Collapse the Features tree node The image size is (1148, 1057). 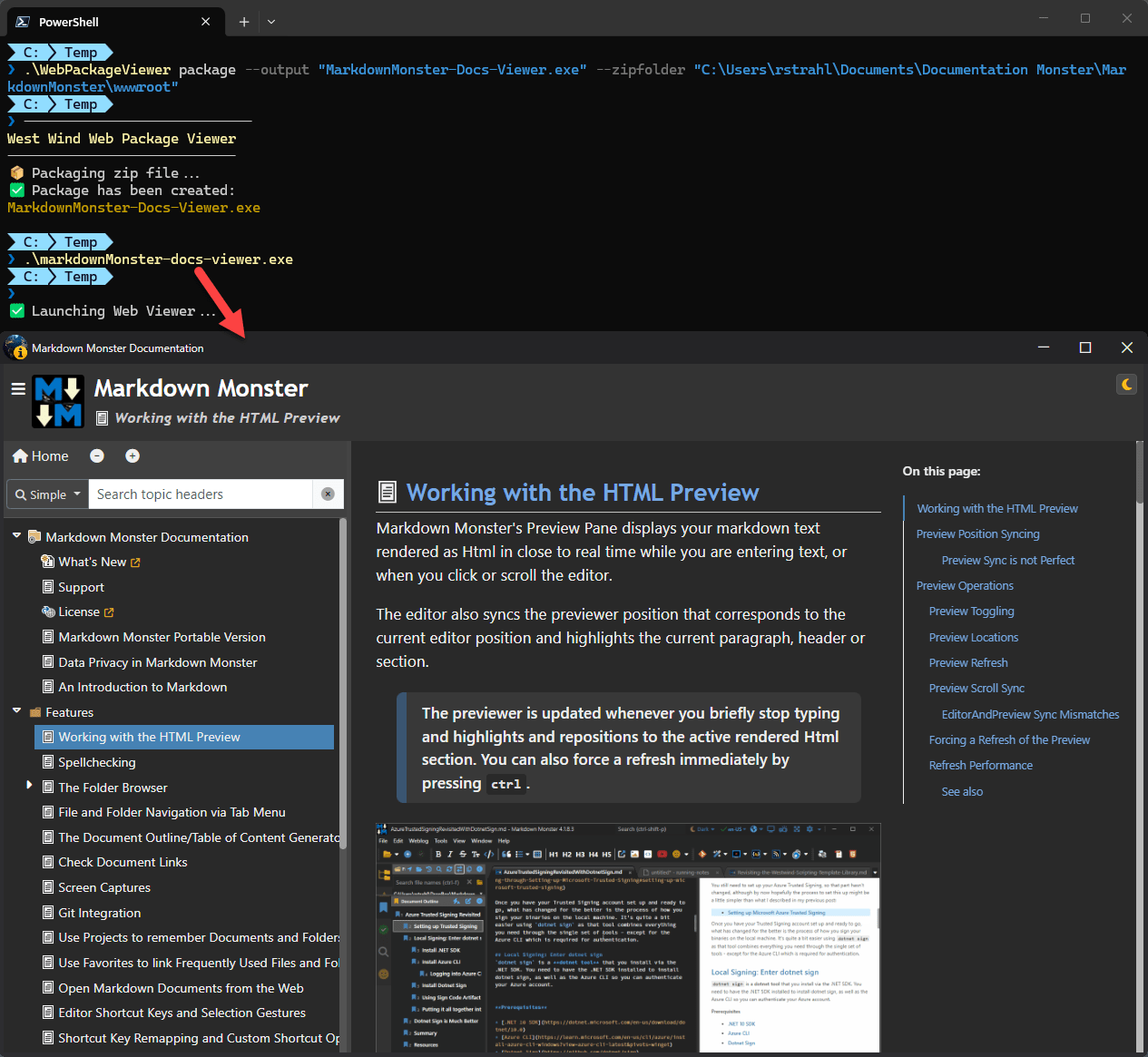[16, 711]
